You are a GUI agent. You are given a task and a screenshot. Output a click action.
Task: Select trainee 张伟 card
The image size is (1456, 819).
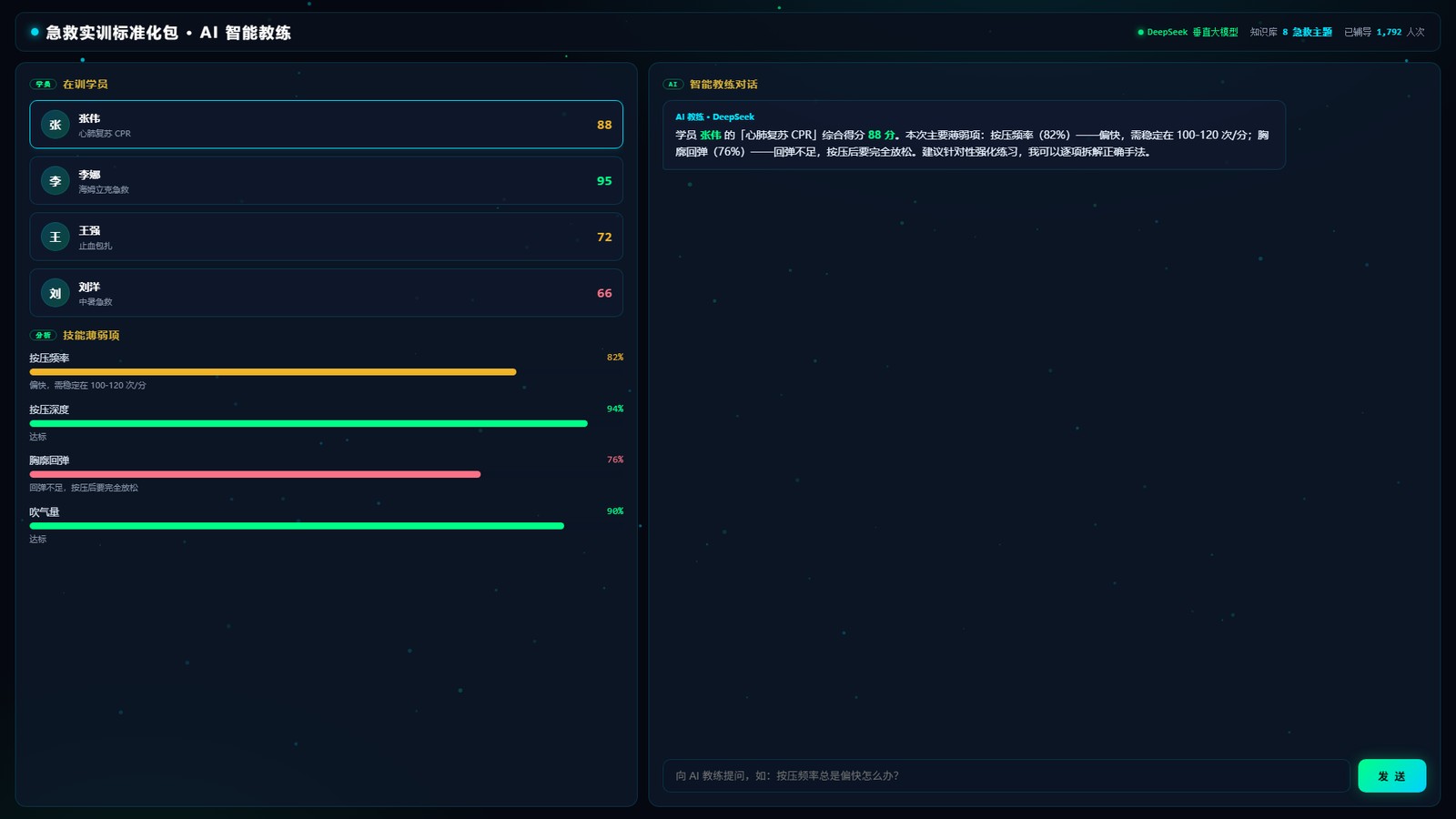coord(326,125)
